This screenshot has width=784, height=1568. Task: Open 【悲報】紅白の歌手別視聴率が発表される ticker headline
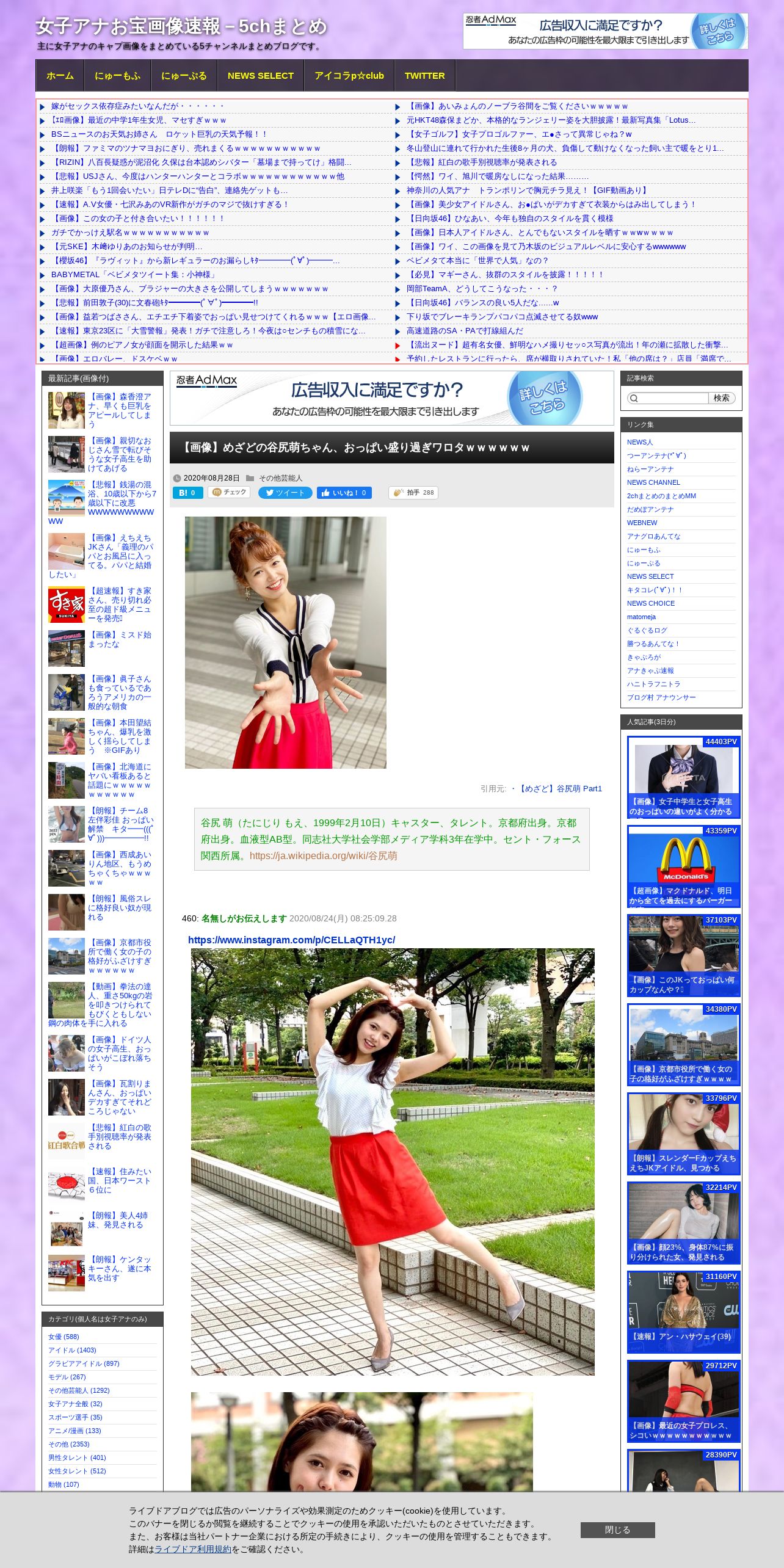pos(482,162)
